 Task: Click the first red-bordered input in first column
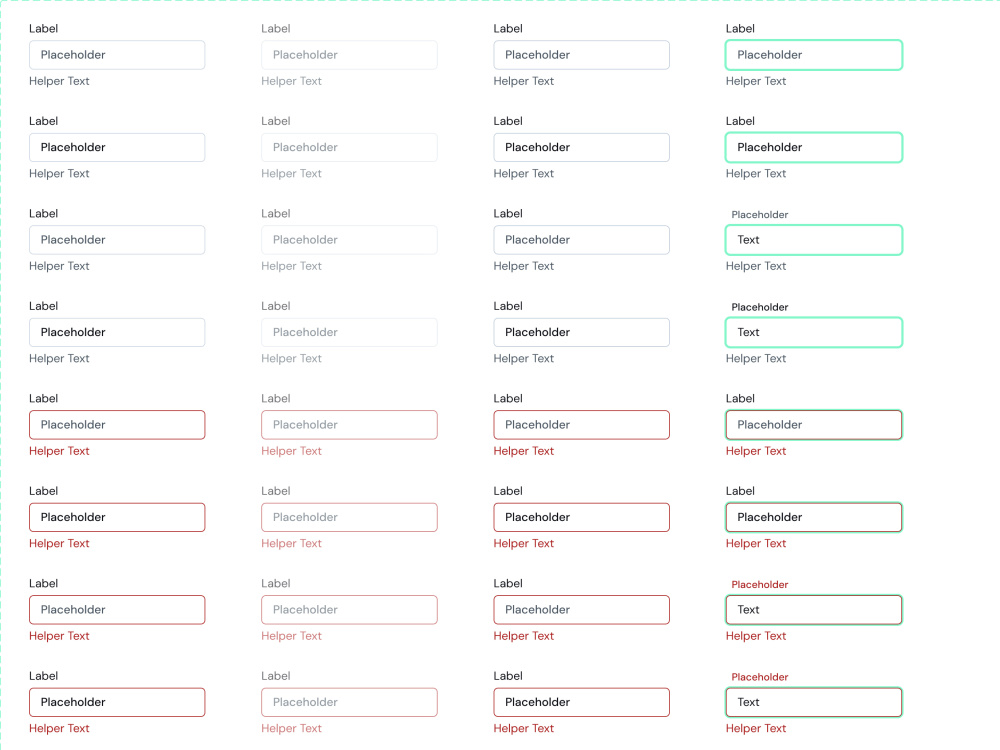click(117, 425)
